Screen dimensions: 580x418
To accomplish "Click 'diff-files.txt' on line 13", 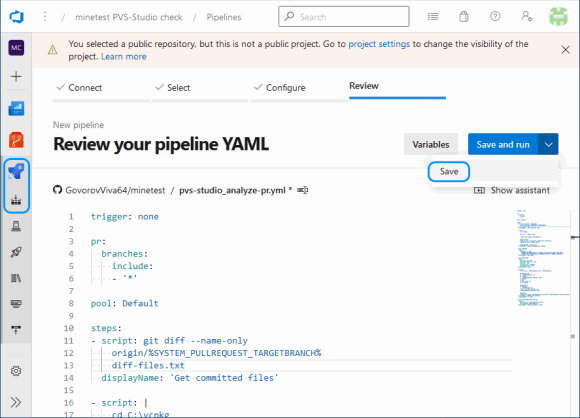I will pos(148,365).
